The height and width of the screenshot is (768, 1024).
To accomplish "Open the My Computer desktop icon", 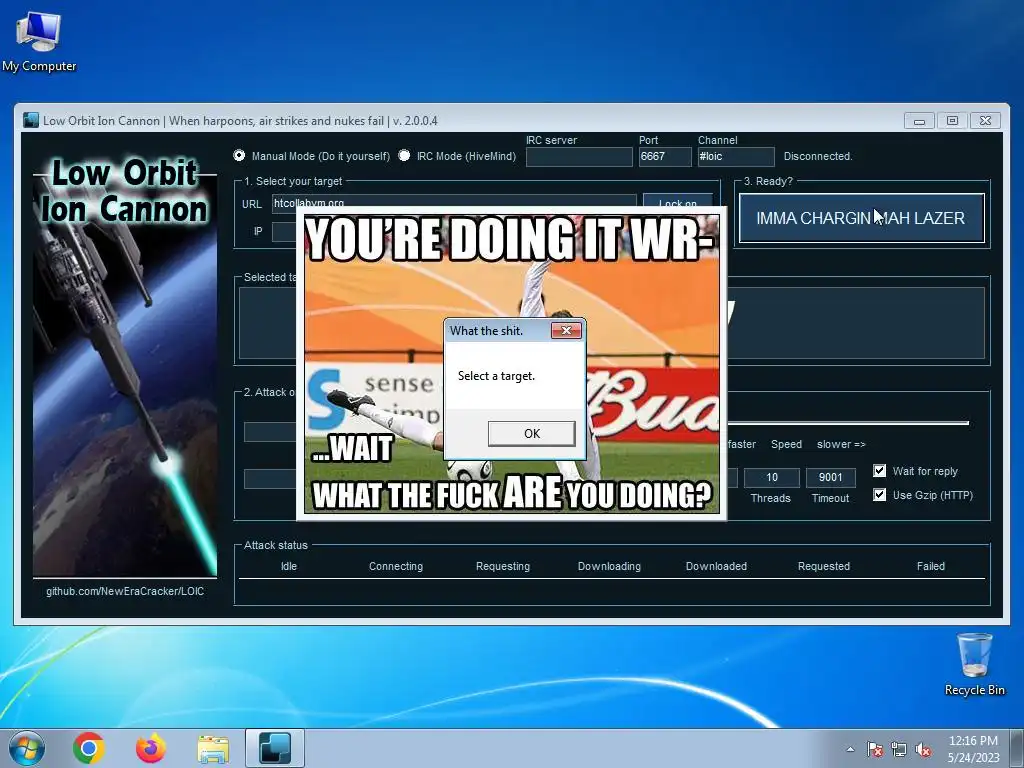I will 39,42.
